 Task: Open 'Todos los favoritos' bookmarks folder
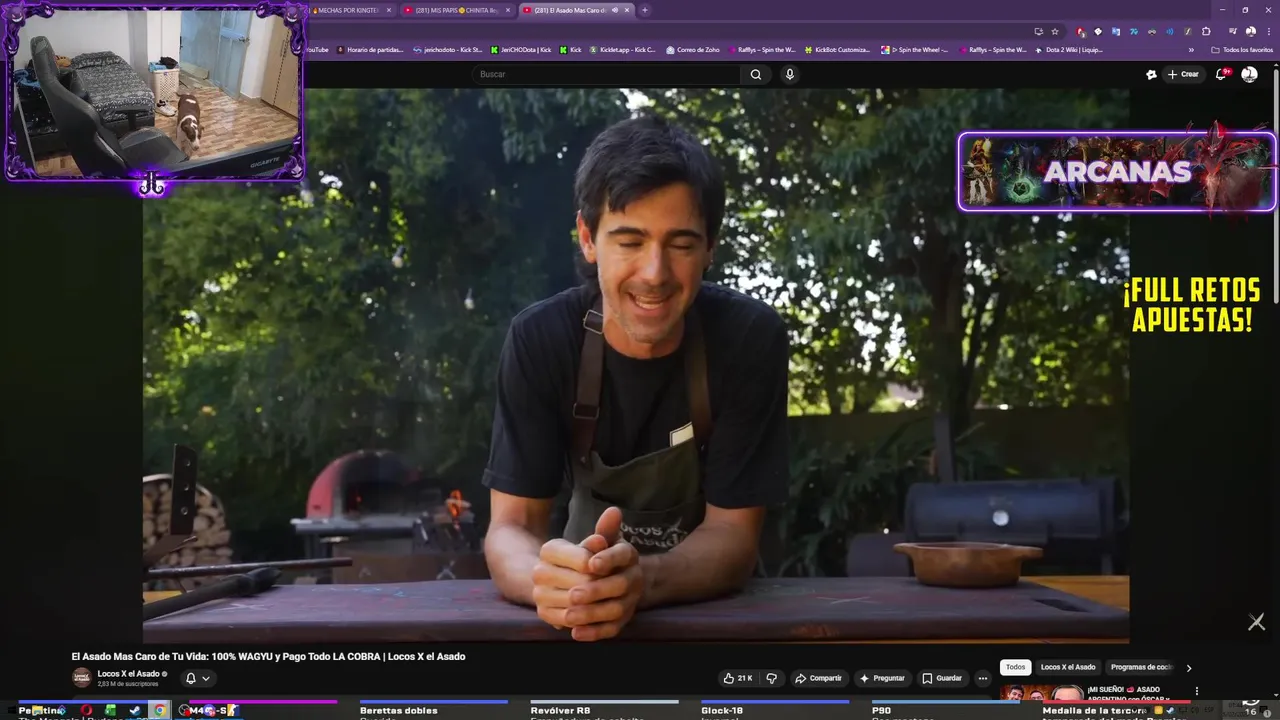click(1241, 50)
